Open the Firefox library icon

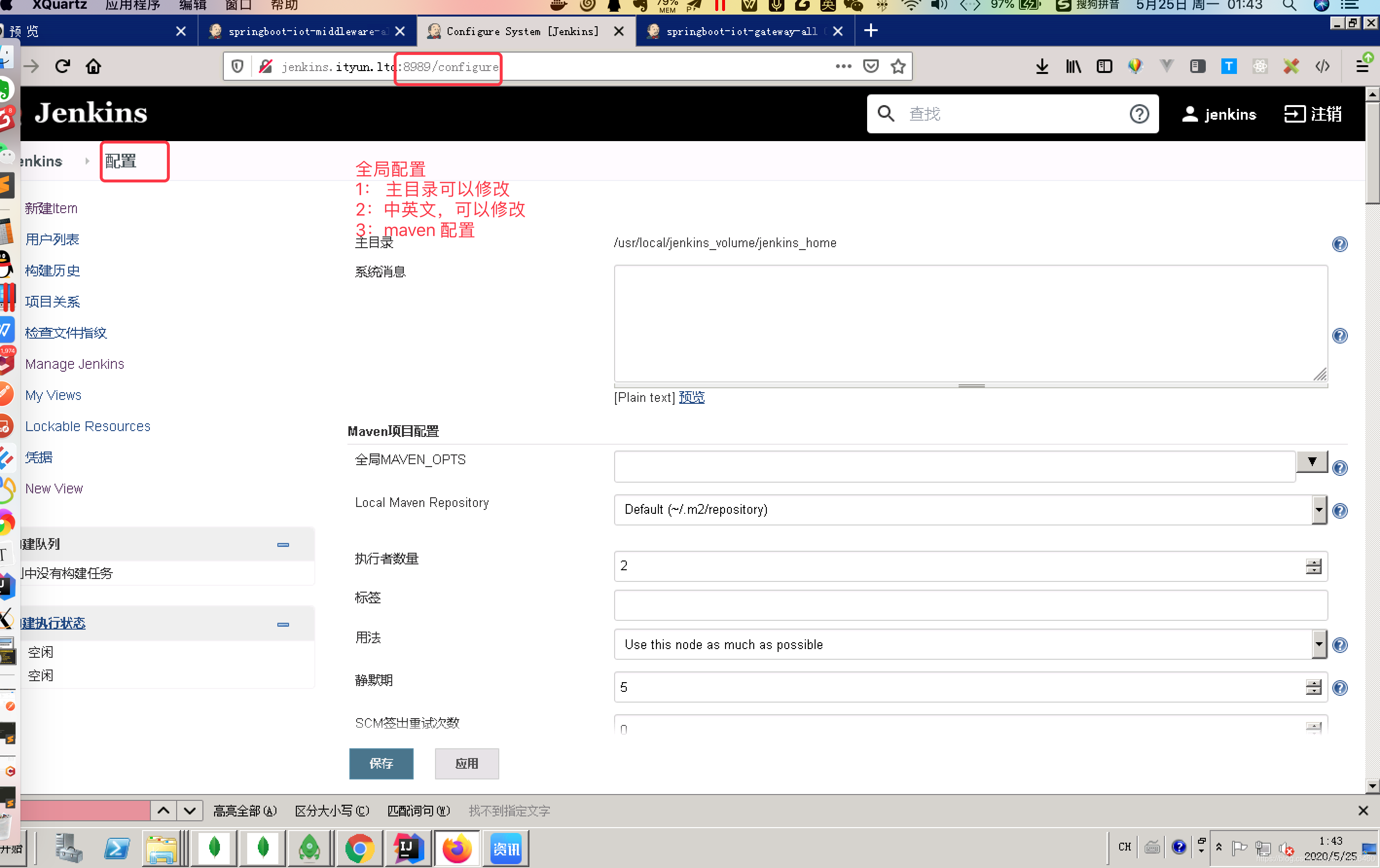1073,67
